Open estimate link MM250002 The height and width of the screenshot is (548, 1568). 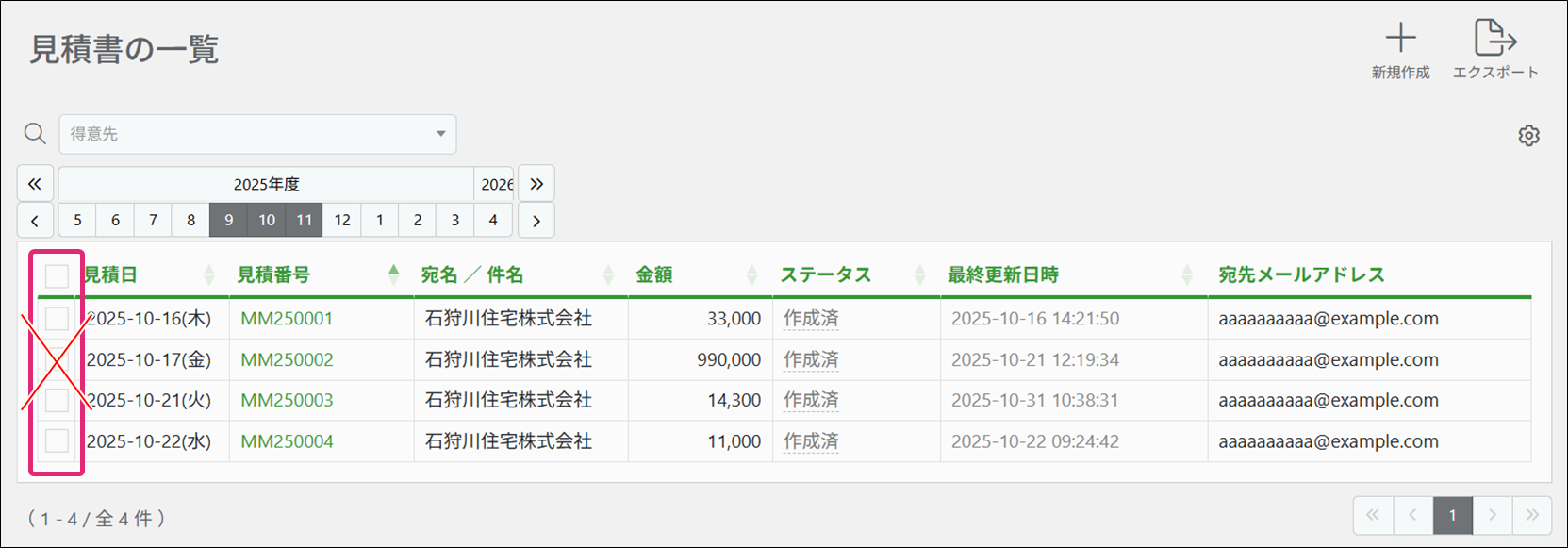[287, 359]
